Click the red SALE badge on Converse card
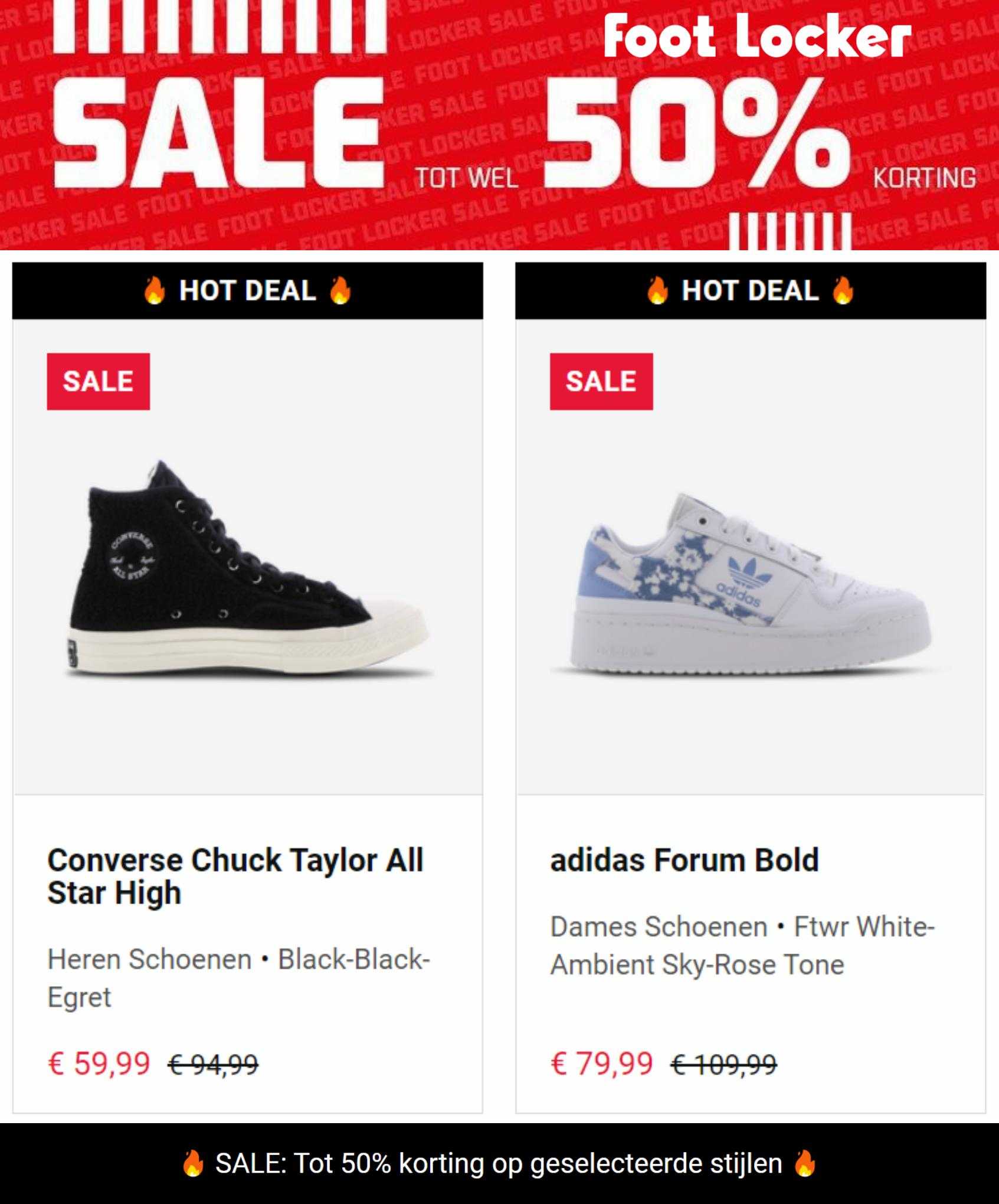The width and height of the screenshot is (999, 1204). 99,381
